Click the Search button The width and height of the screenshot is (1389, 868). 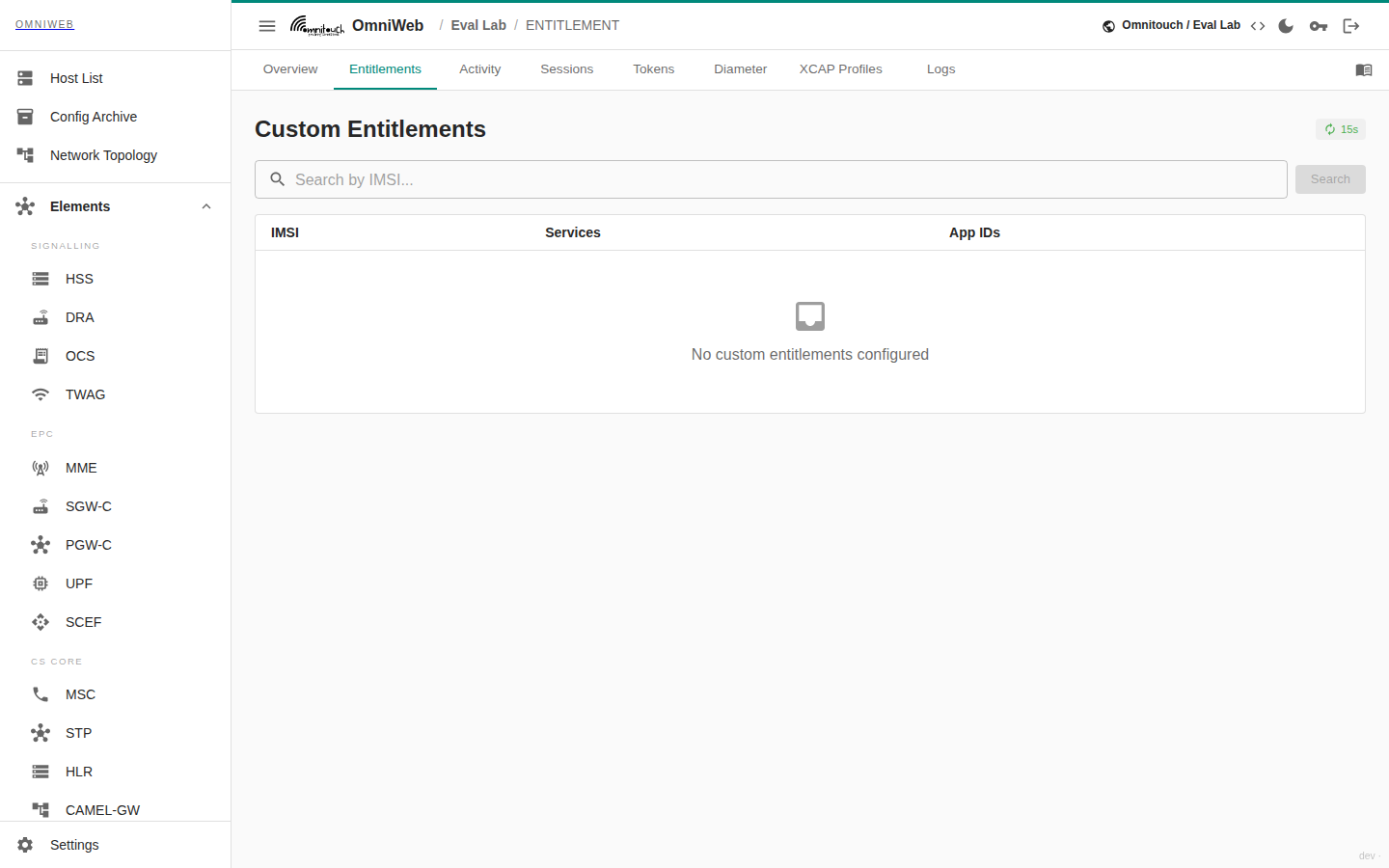click(1330, 179)
